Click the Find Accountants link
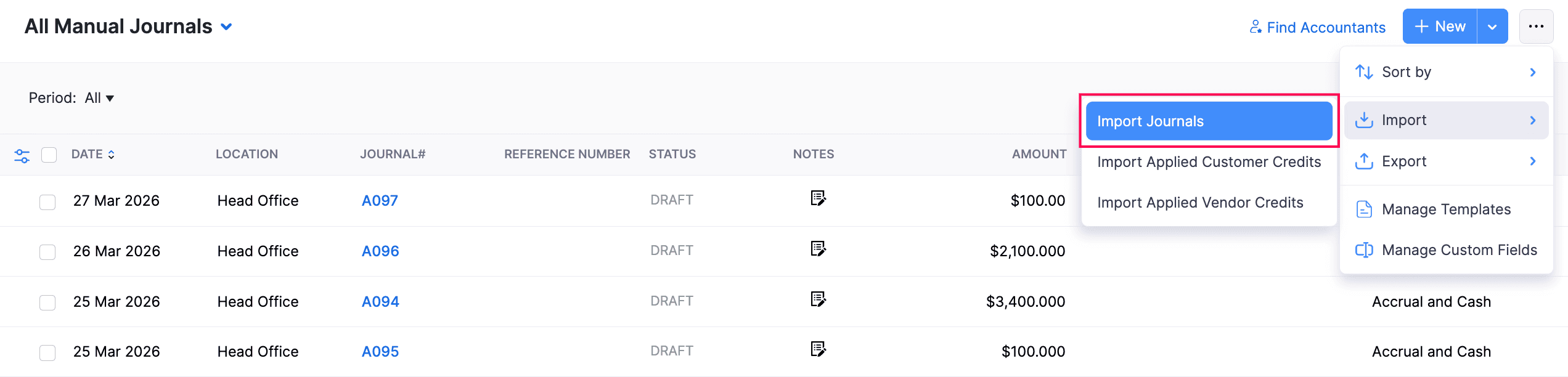This screenshot has width=1568, height=377. coord(1318,28)
